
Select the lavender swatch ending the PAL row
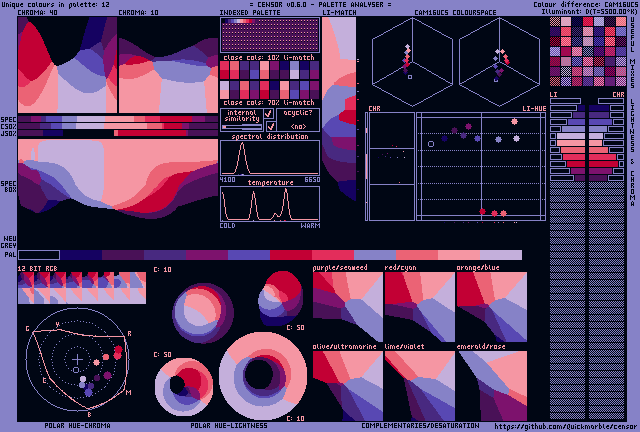(x=501, y=255)
